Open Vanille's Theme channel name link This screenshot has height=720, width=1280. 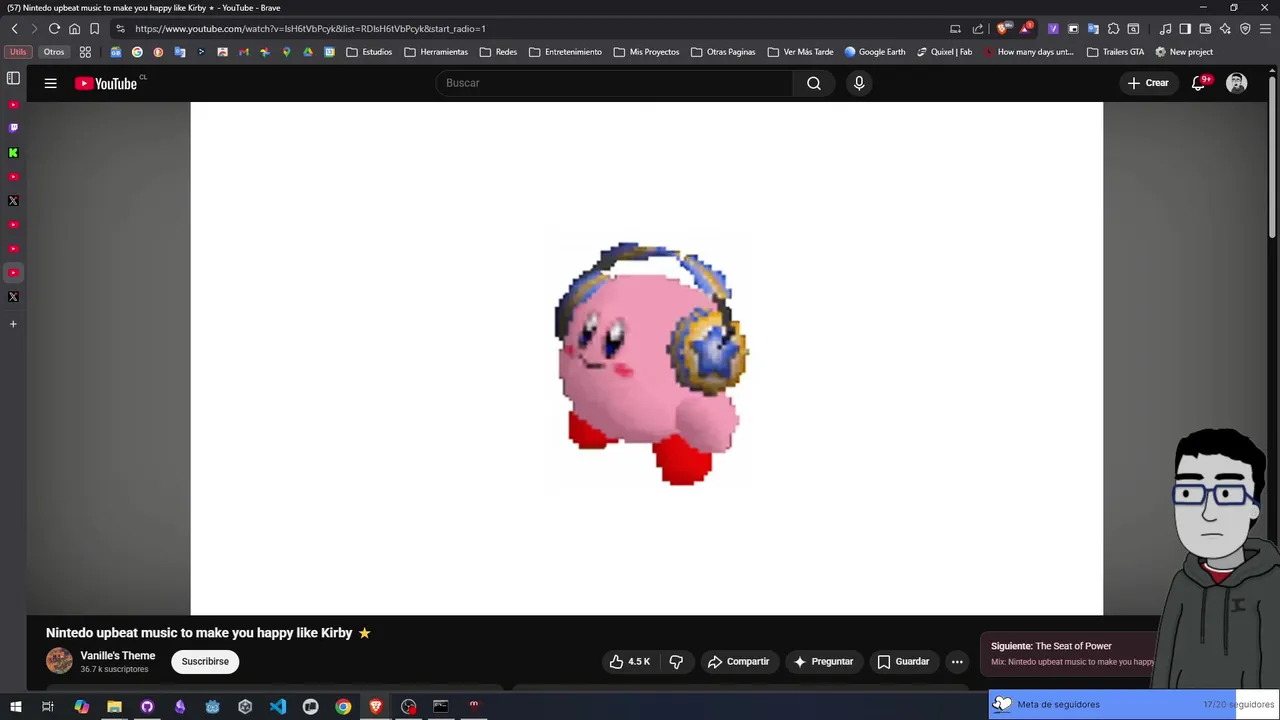[117, 656]
